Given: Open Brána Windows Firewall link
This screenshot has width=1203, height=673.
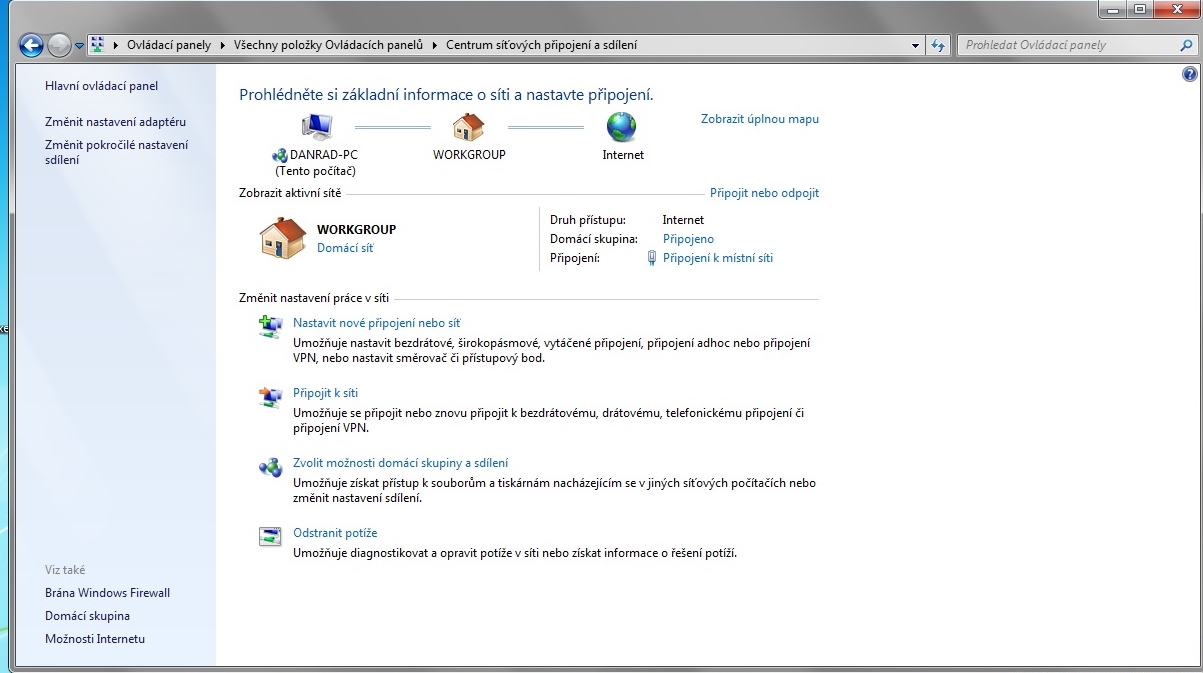Looking at the screenshot, I should (107, 593).
